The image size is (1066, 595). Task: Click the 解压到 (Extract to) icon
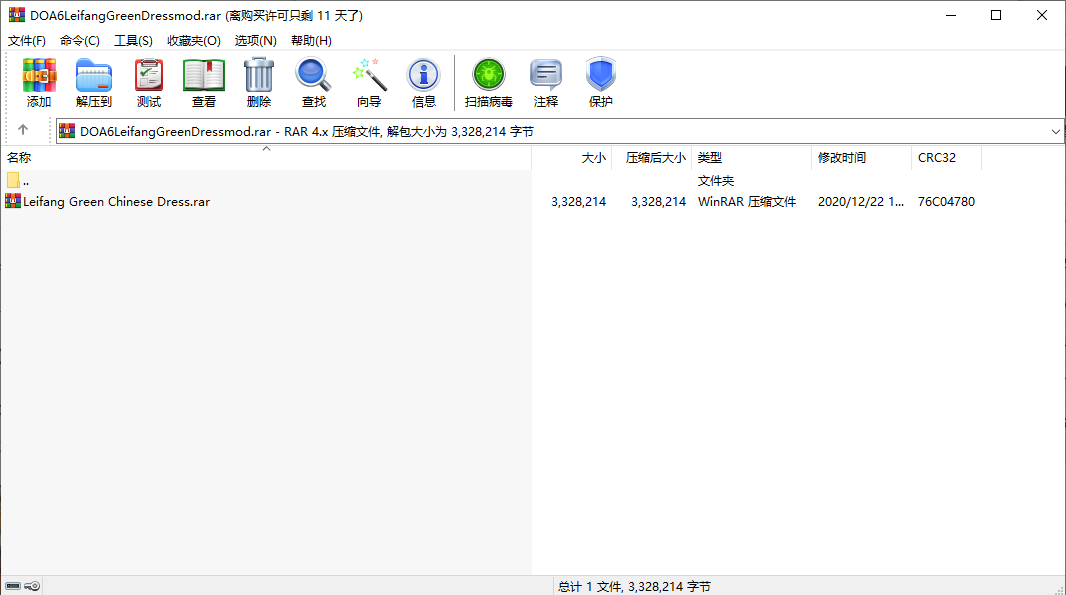[x=94, y=82]
